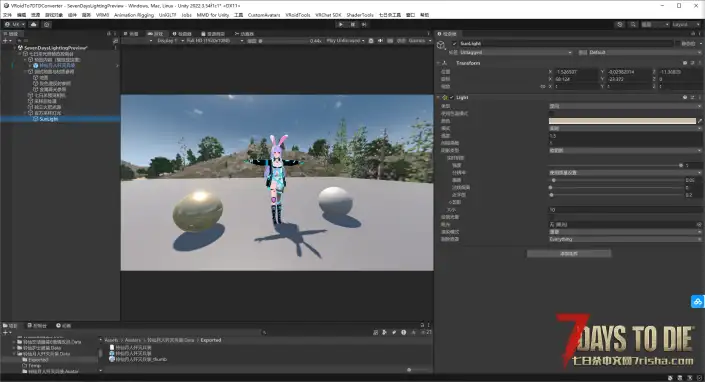Image resolution: width=705 pixels, height=382 pixels.
Task: Click the Rotation Y field
Action: pos(628,79)
